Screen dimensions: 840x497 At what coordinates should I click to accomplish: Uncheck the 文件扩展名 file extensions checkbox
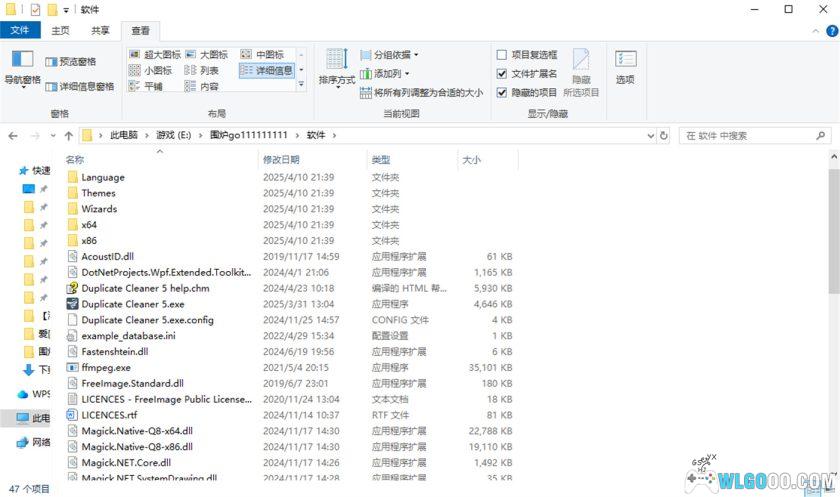coord(502,73)
